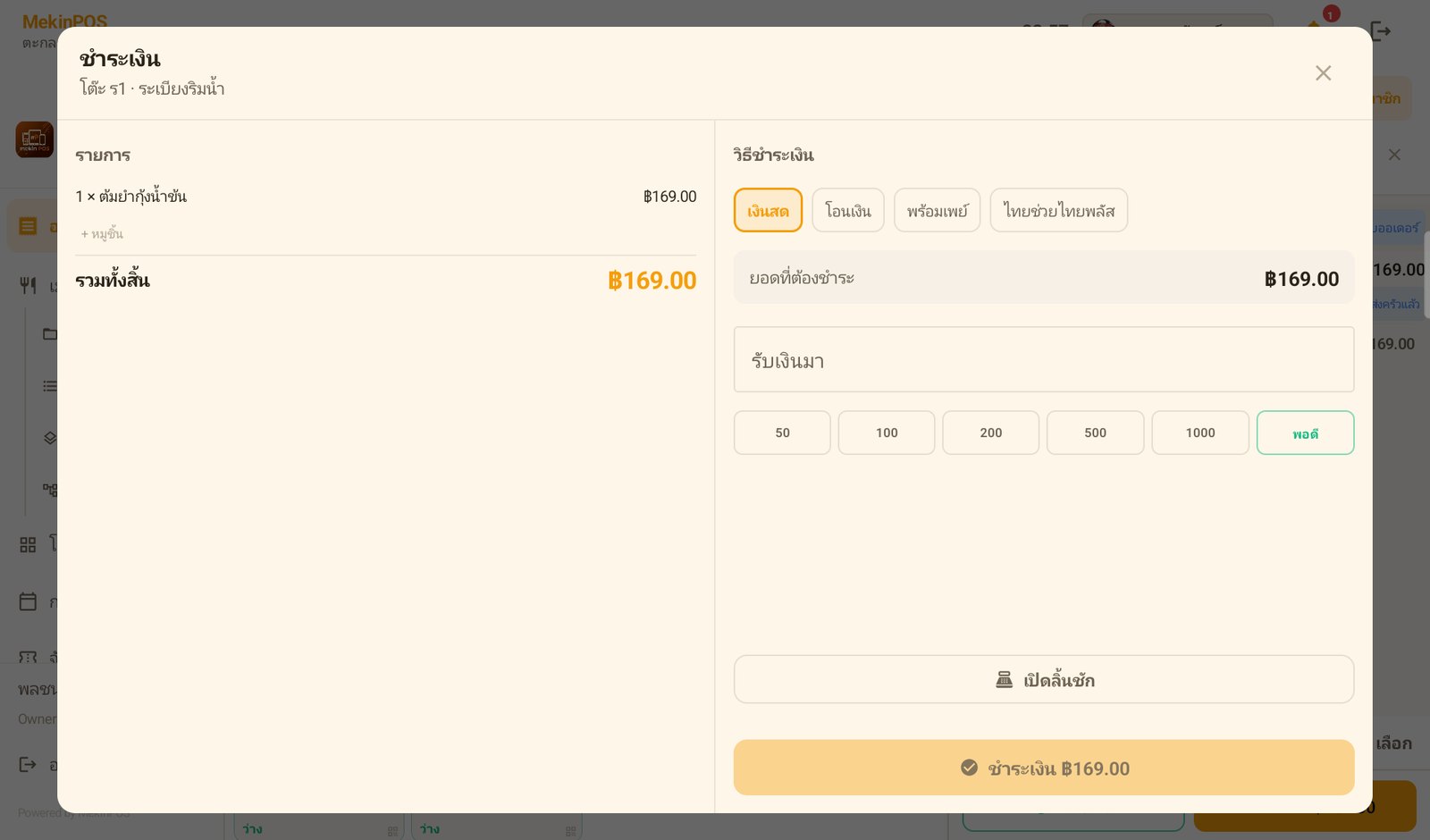Close the ชำระเงิน payment dialog
Screen dimensions: 1430x840
(1323, 73)
